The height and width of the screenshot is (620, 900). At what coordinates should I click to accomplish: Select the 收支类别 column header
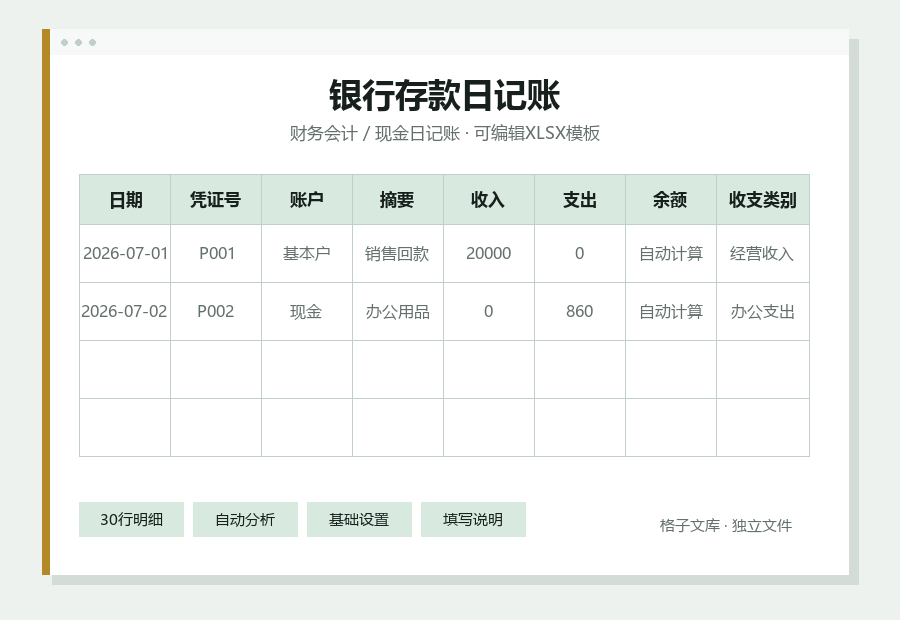pos(763,200)
